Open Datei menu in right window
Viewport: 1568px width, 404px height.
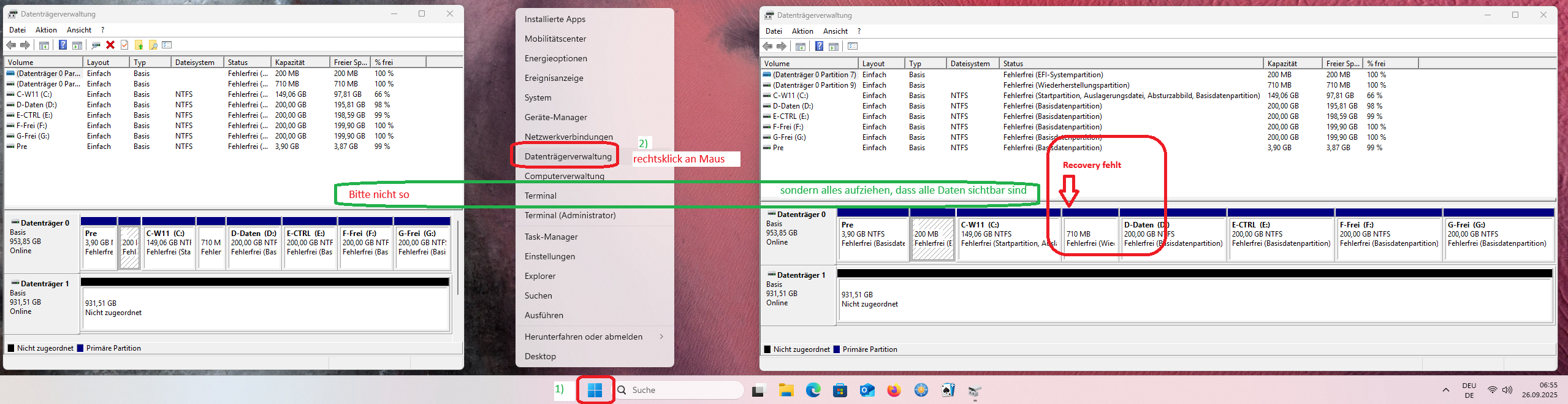pyautogui.click(x=774, y=31)
